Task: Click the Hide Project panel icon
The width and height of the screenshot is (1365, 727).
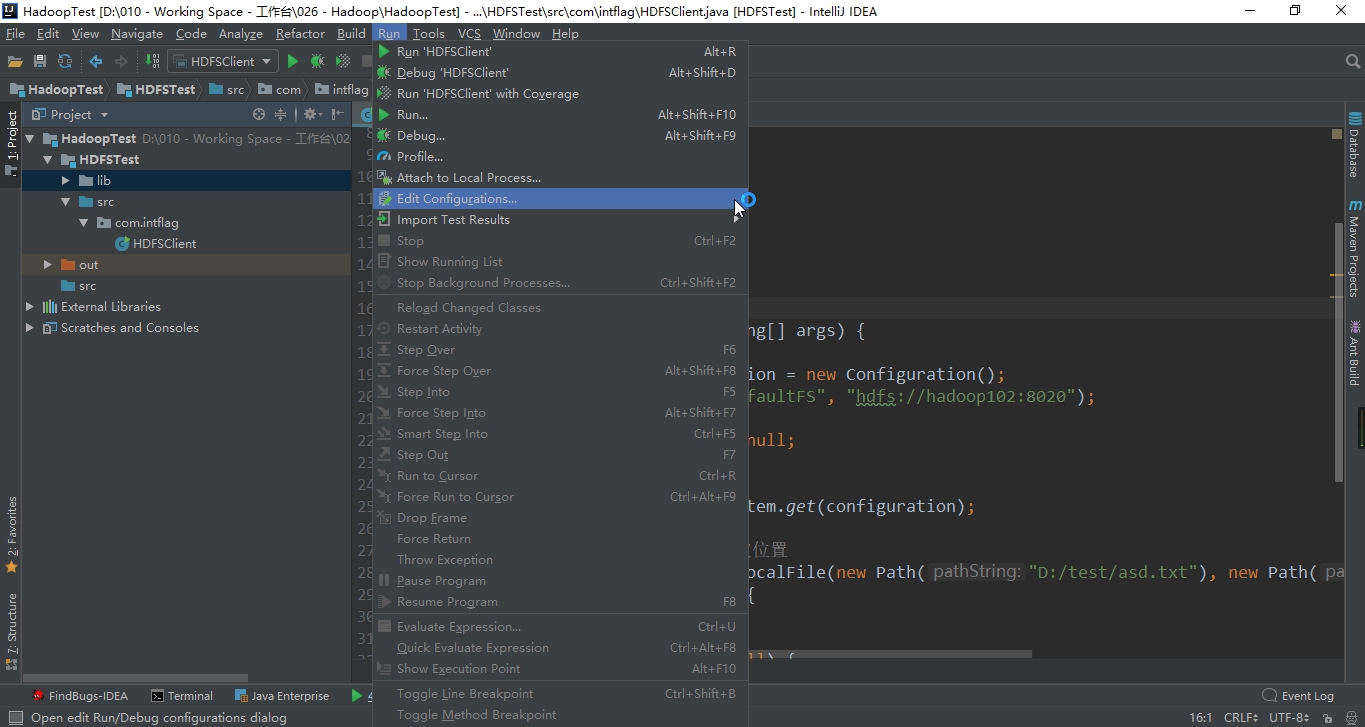Action: [338, 114]
